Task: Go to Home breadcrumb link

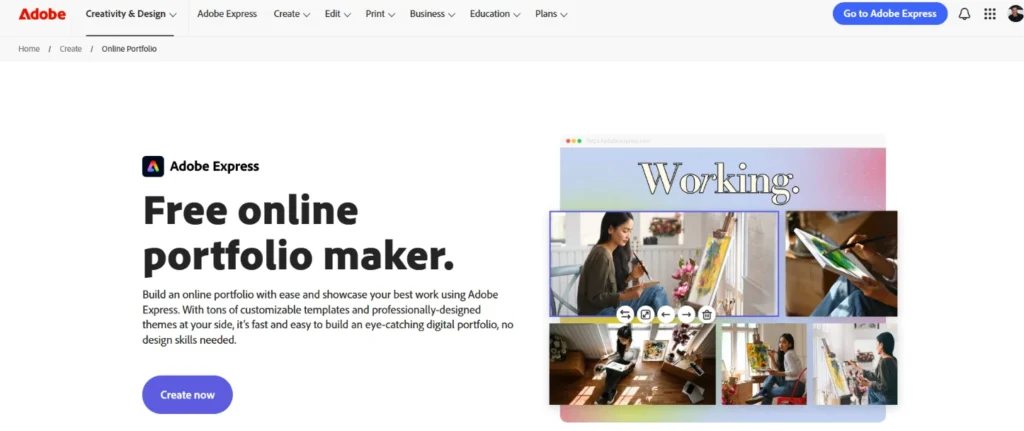Action: pos(29,49)
